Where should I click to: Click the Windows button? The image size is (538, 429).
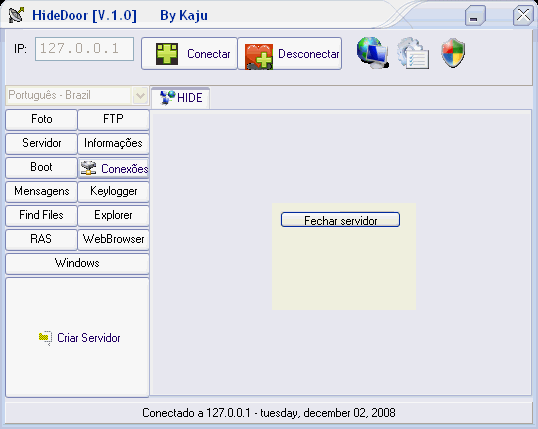click(77, 263)
